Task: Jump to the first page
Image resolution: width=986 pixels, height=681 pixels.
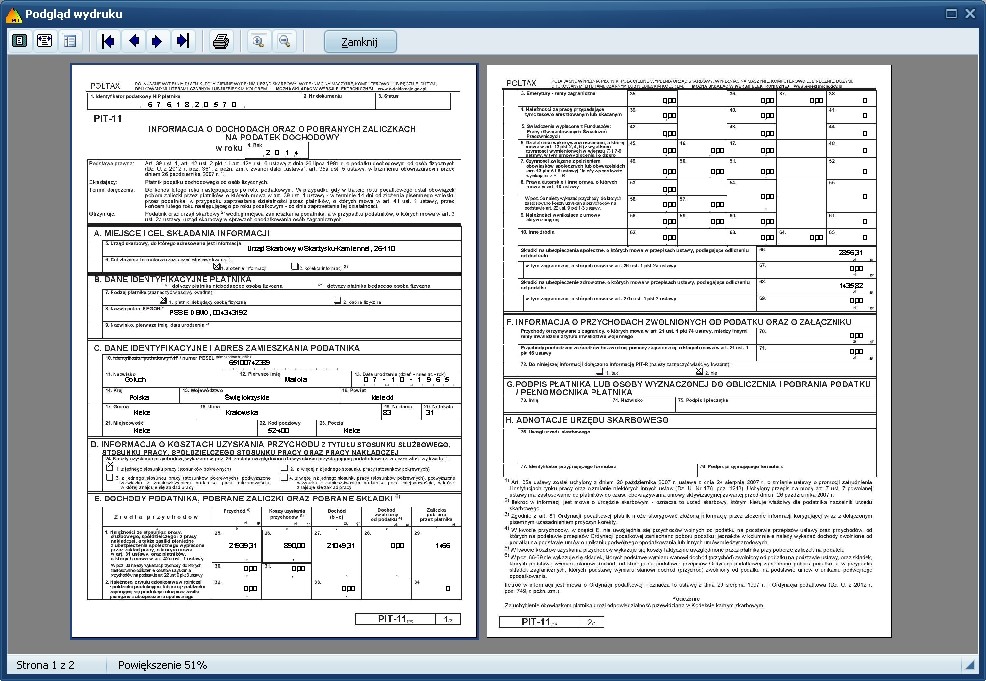Action: (108, 42)
